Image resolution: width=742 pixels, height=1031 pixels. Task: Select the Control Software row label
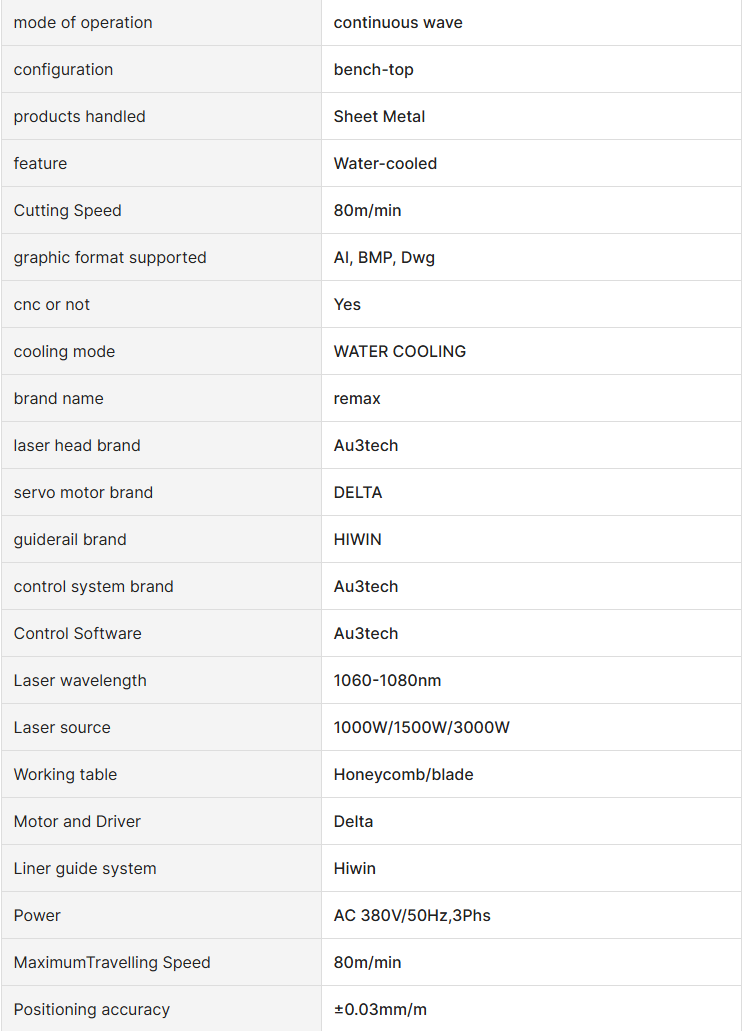click(x=77, y=633)
